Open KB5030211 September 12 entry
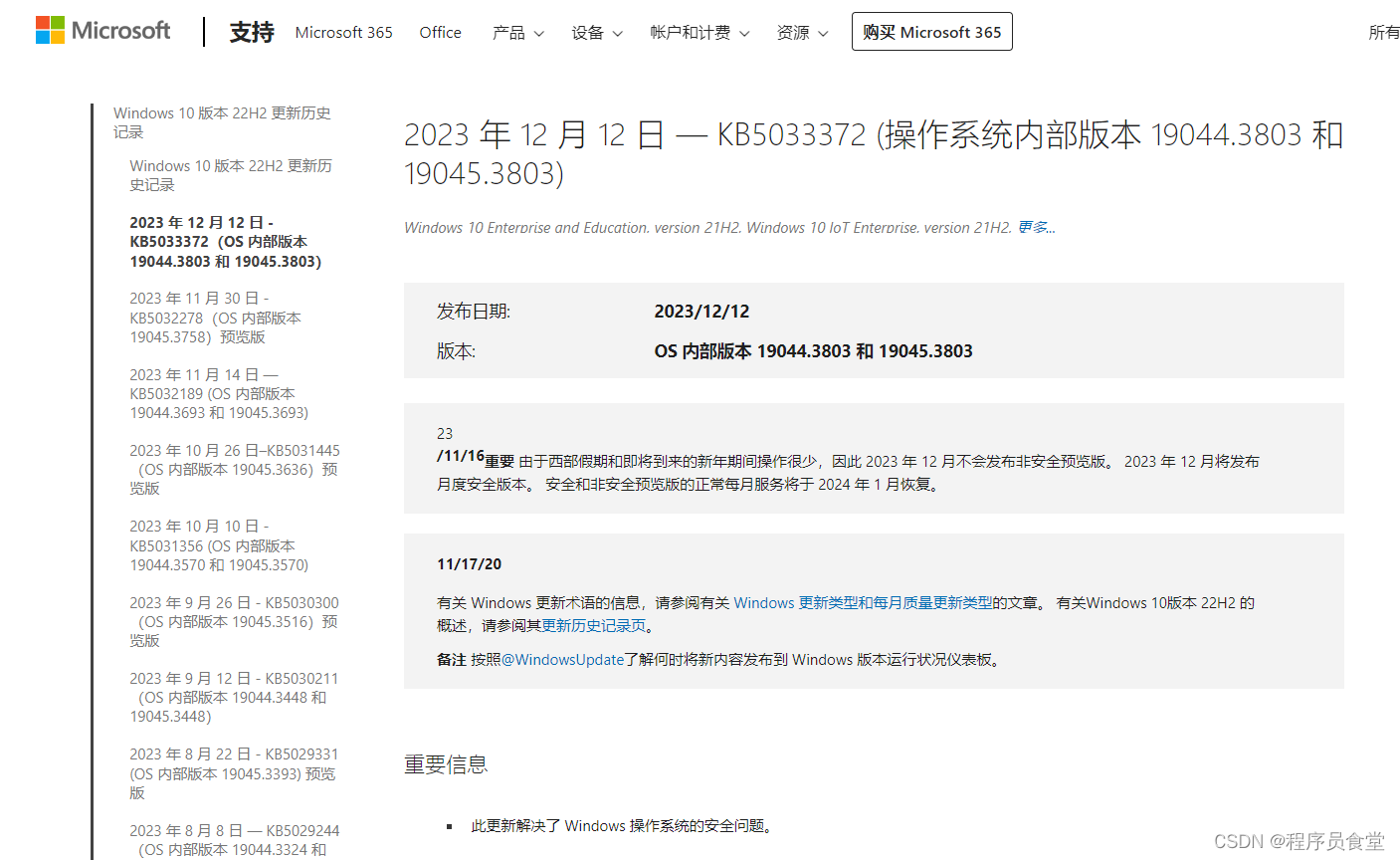The width and height of the screenshot is (1400, 860). (x=234, y=697)
